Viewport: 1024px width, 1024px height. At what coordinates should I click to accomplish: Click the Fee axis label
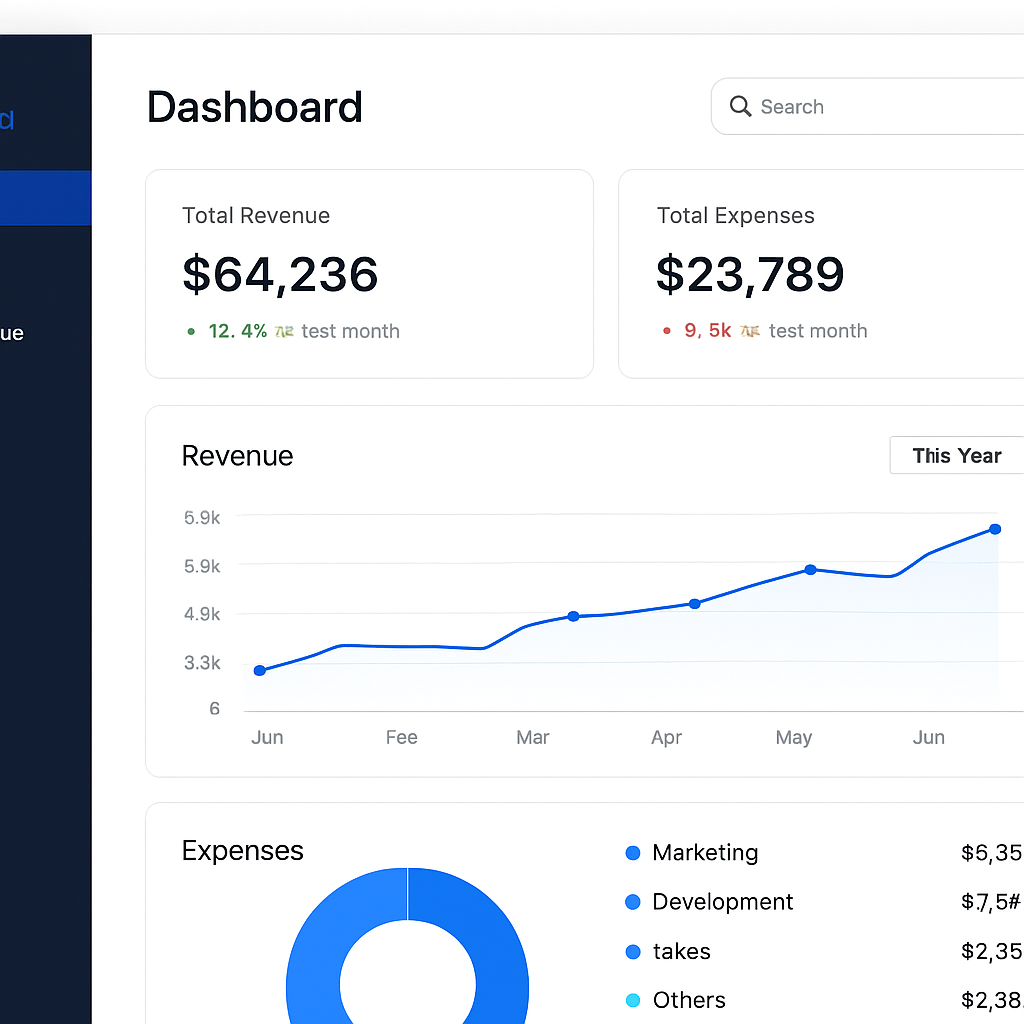[x=401, y=737]
